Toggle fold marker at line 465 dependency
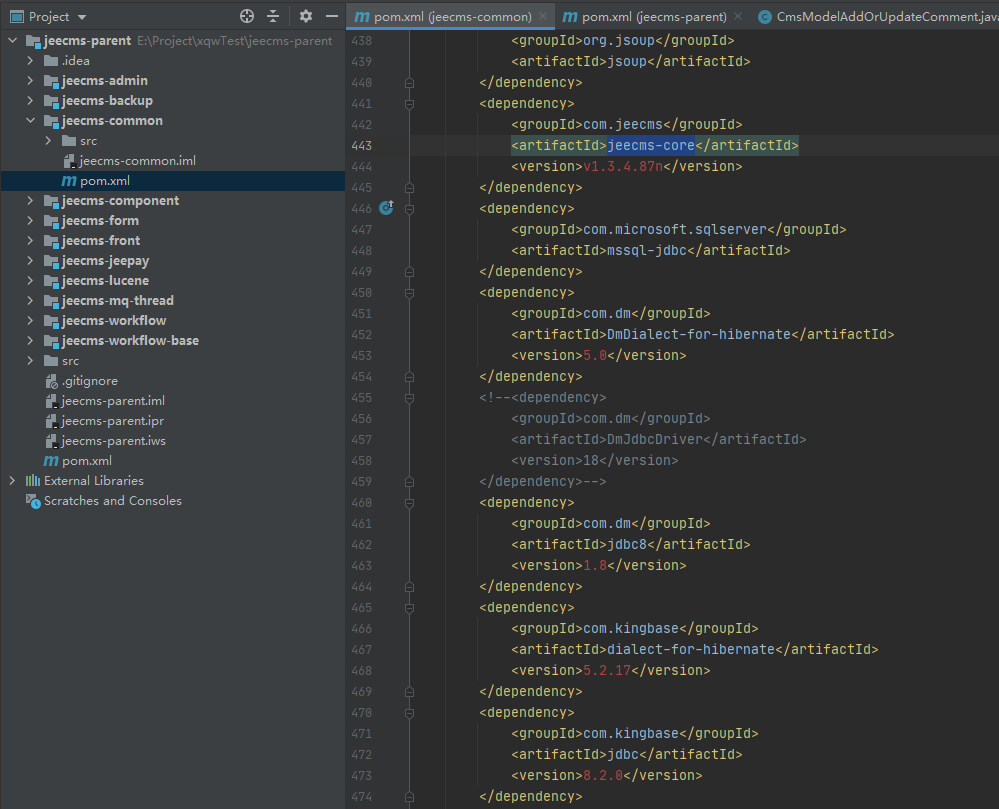This screenshot has width=999, height=809. pyautogui.click(x=409, y=607)
